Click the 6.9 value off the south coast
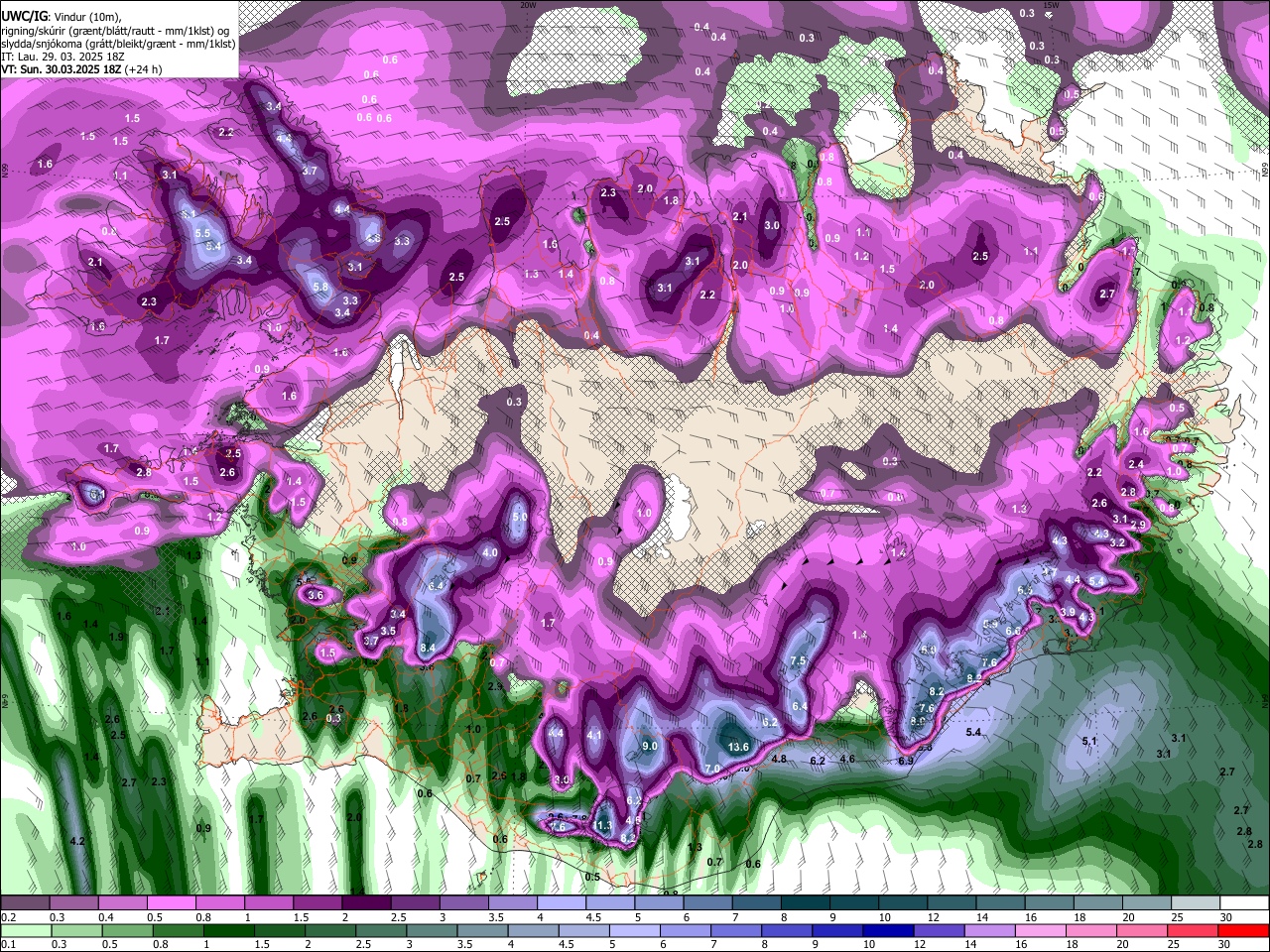1270x952 pixels. (x=906, y=761)
